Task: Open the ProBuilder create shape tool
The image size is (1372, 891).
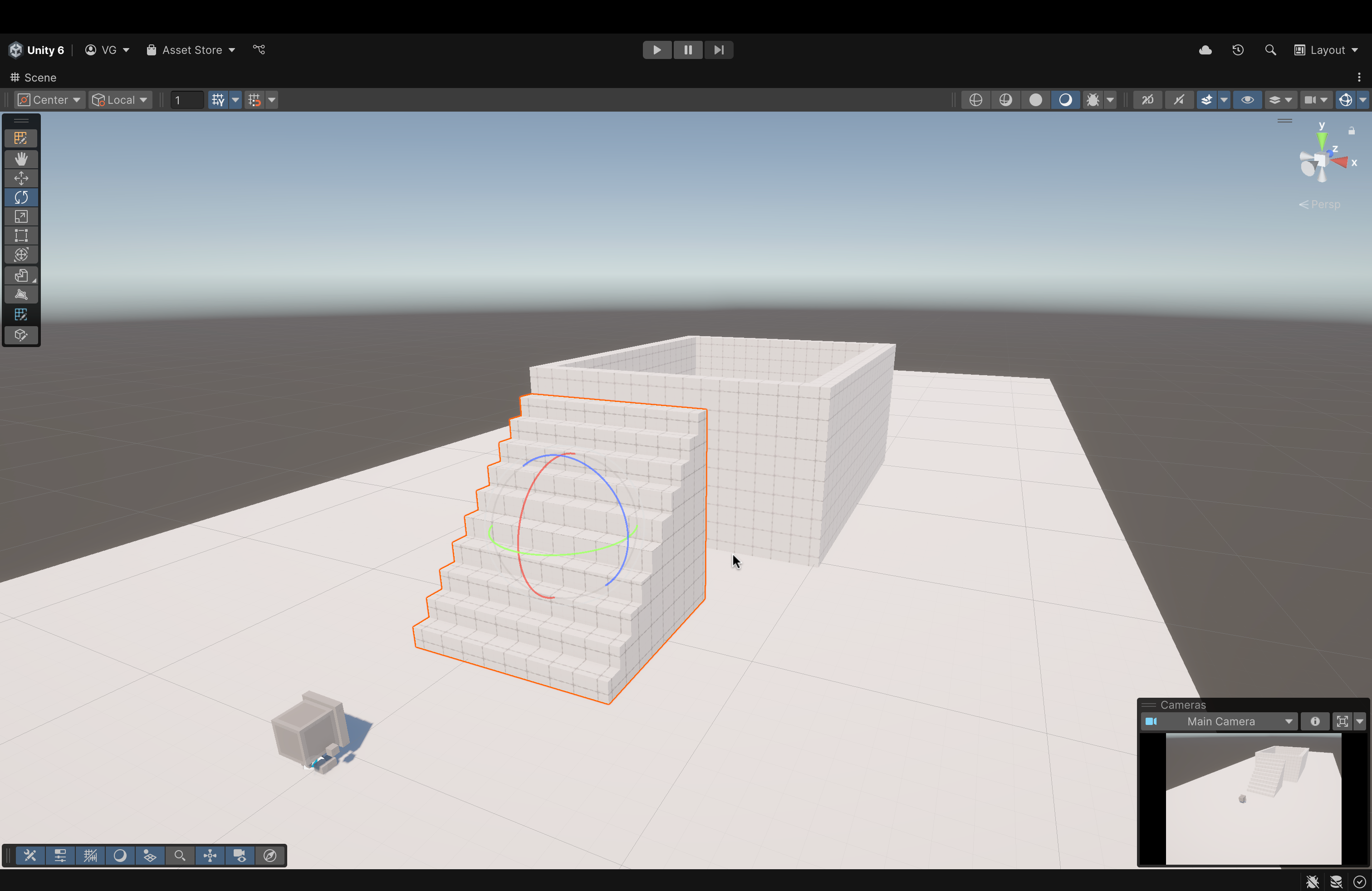Action: click(21, 275)
